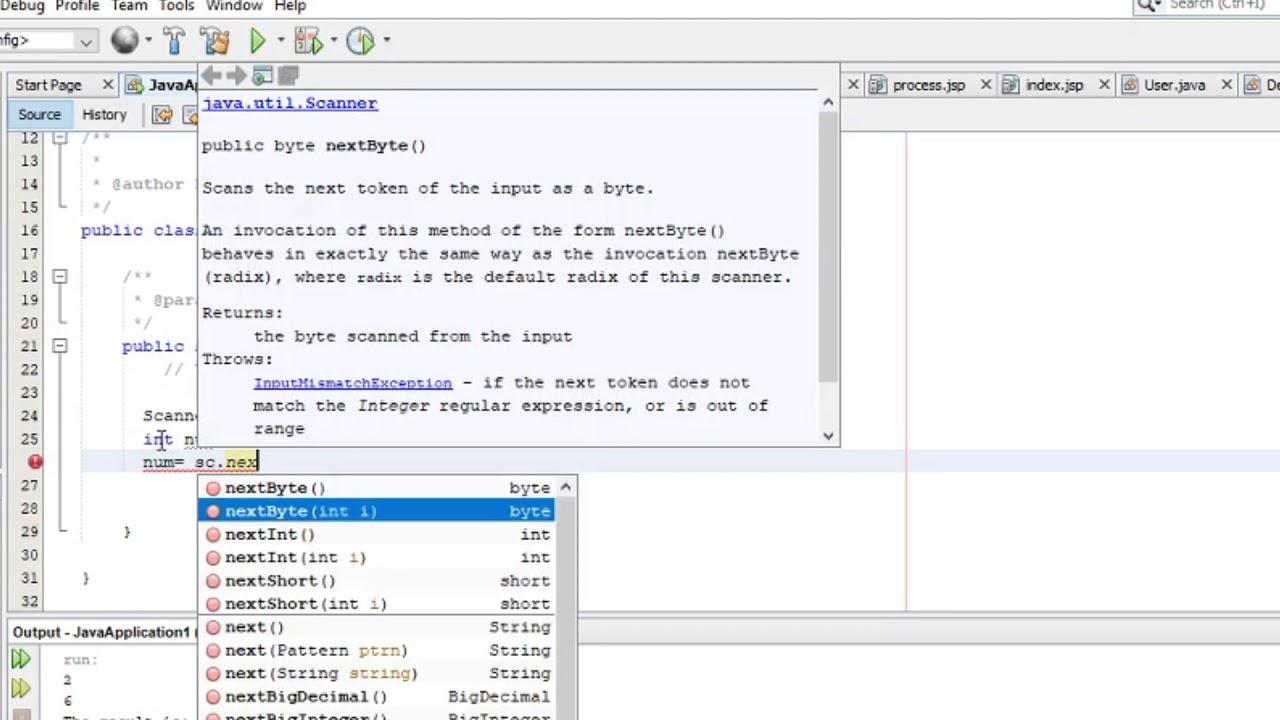
Task: Open the Help menu
Action: [289, 6]
